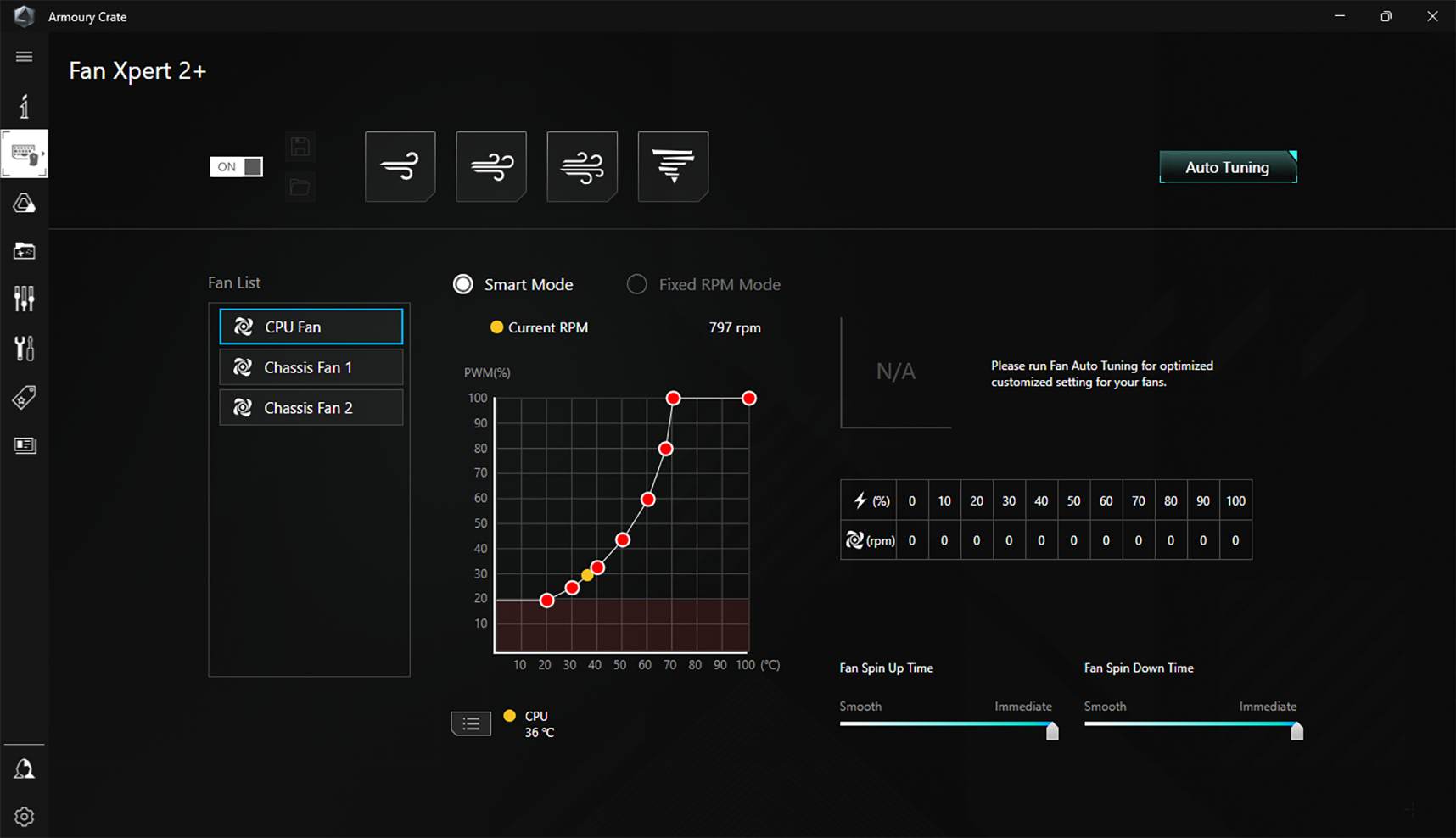Open the Tools wrench sidebar icon
This screenshot has height=838, width=1456.
(24, 348)
